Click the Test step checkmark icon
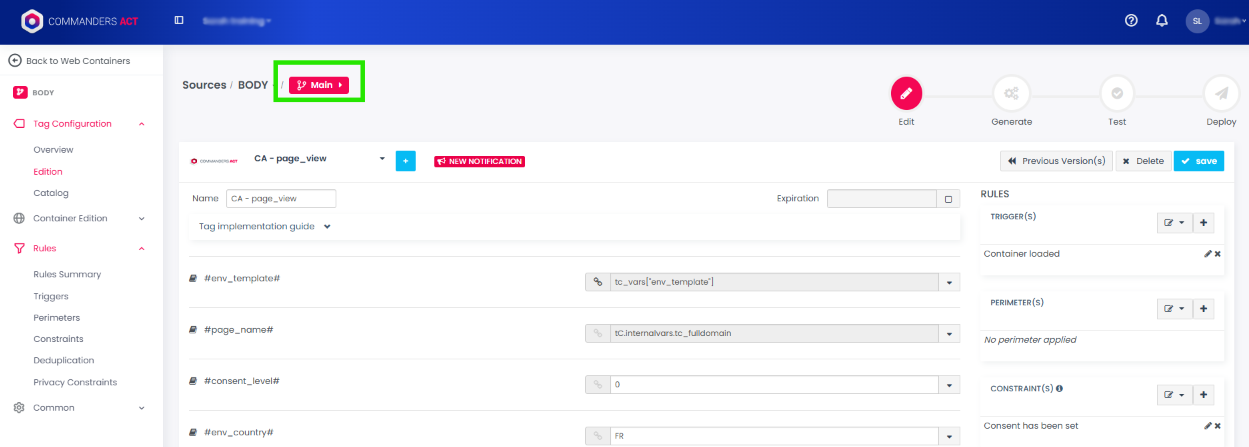 click(x=1116, y=93)
